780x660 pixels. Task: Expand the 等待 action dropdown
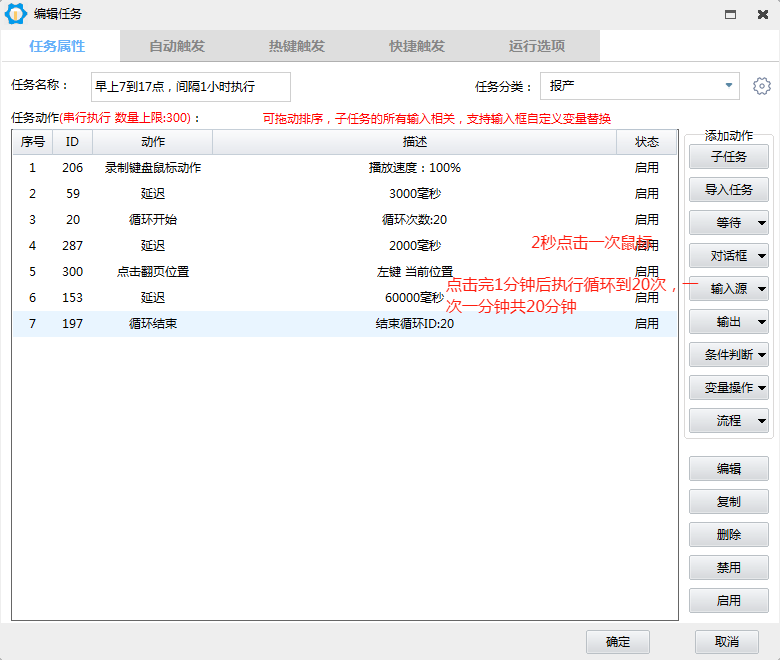(728, 222)
